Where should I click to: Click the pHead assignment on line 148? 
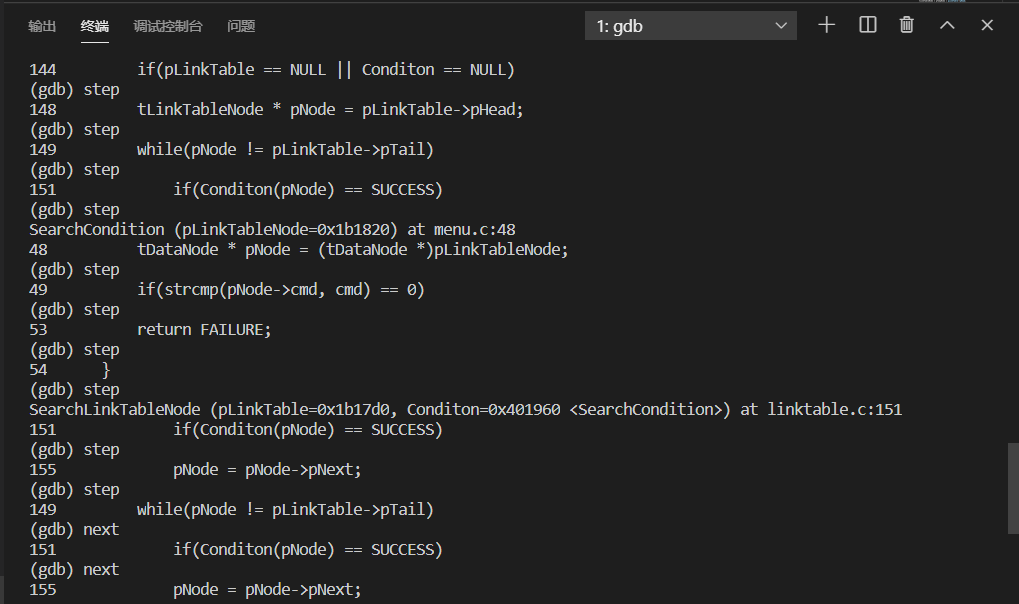click(330, 110)
